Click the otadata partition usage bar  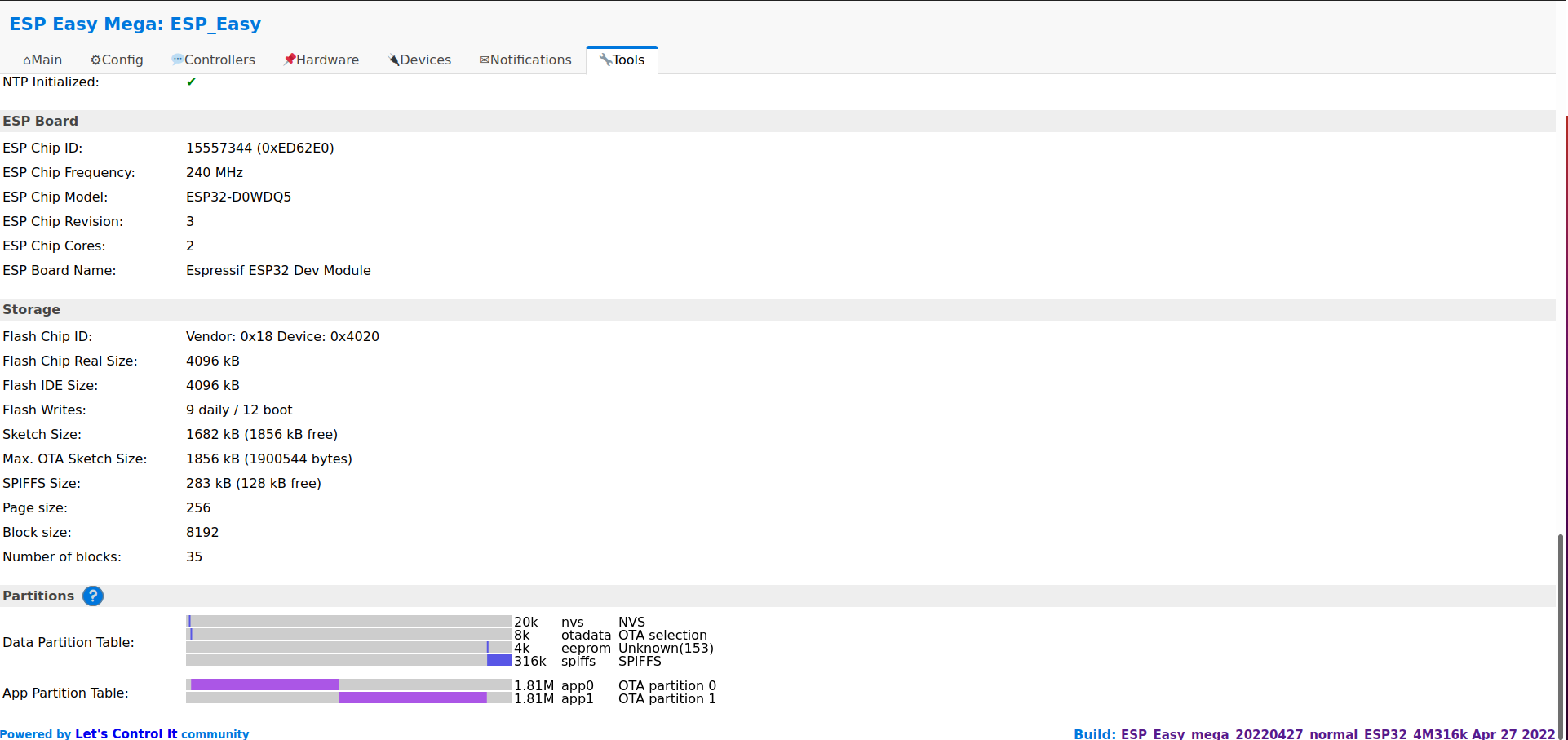349,635
